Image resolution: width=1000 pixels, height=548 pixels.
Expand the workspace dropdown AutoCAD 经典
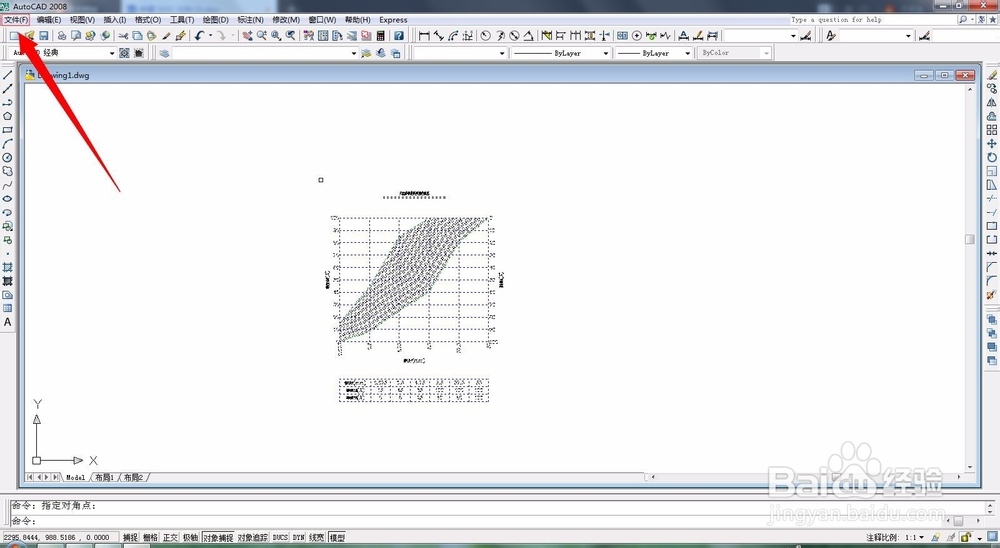pyautogui.click(x=112, y=53)
